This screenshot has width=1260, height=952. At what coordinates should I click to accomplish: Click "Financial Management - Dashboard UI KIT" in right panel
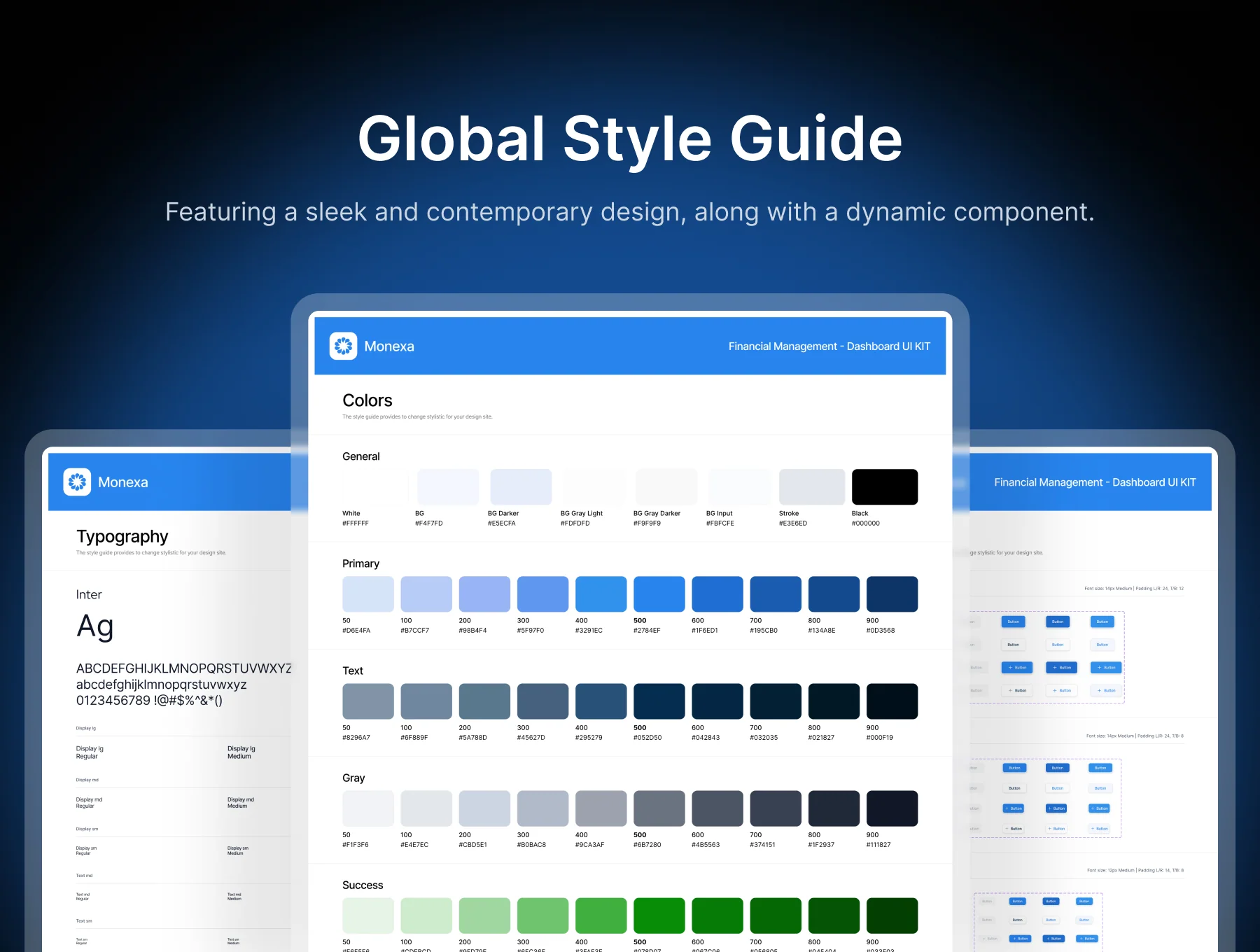pos(1095,482)
